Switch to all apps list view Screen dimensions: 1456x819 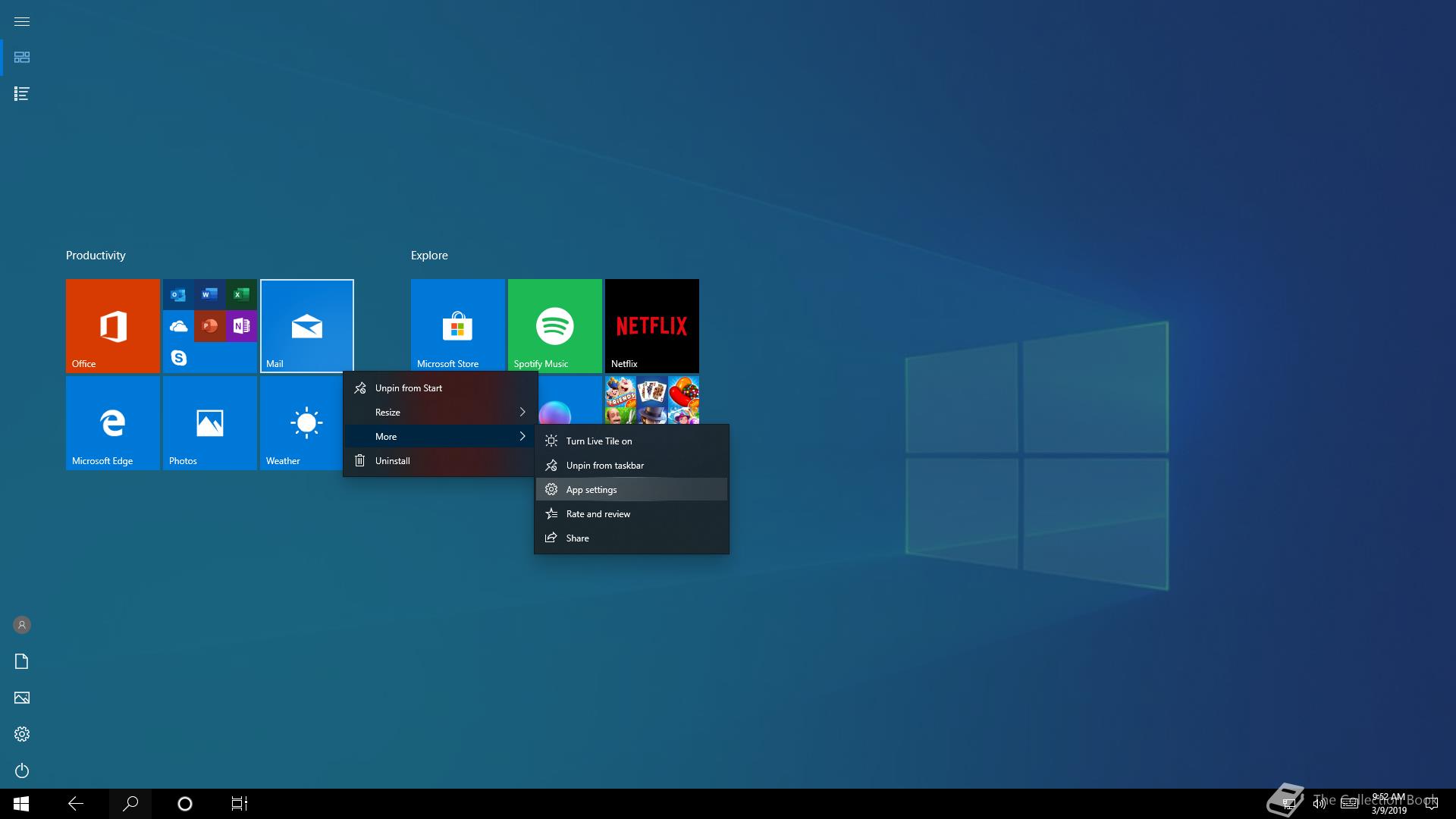[x=22, y=94]
